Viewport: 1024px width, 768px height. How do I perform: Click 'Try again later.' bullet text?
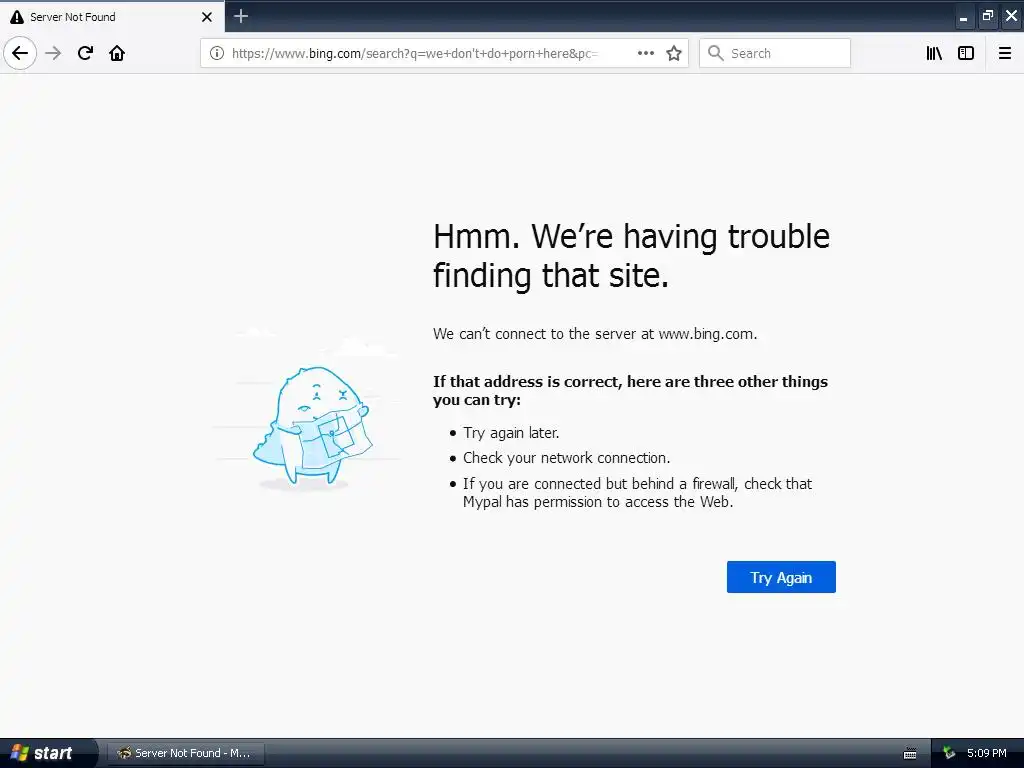pos(511,433)
